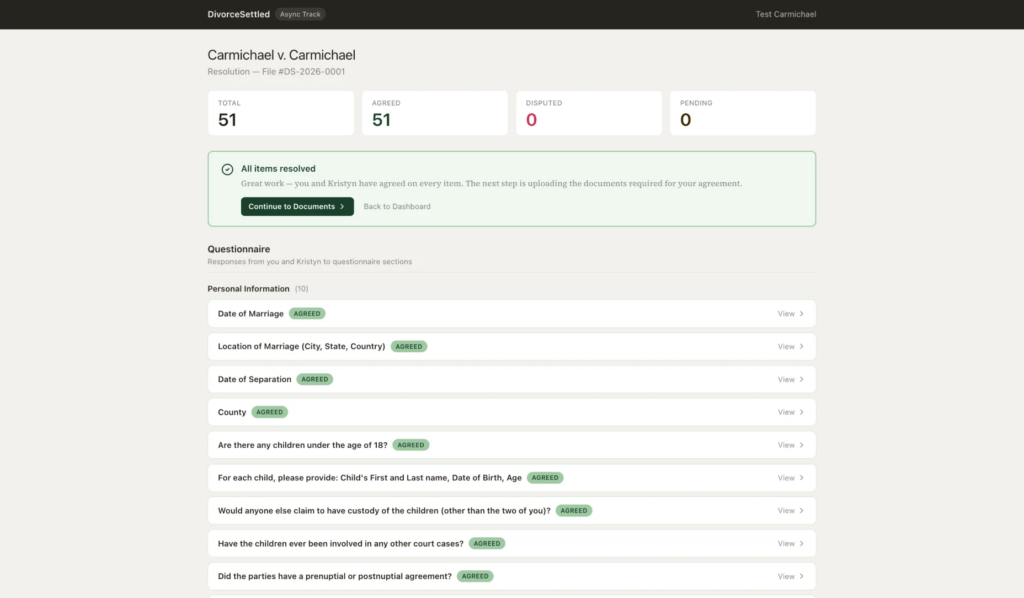Click Agreed badge beside other court cases
The width and height of the screenshot is (1024, 598).
[487, 543]
